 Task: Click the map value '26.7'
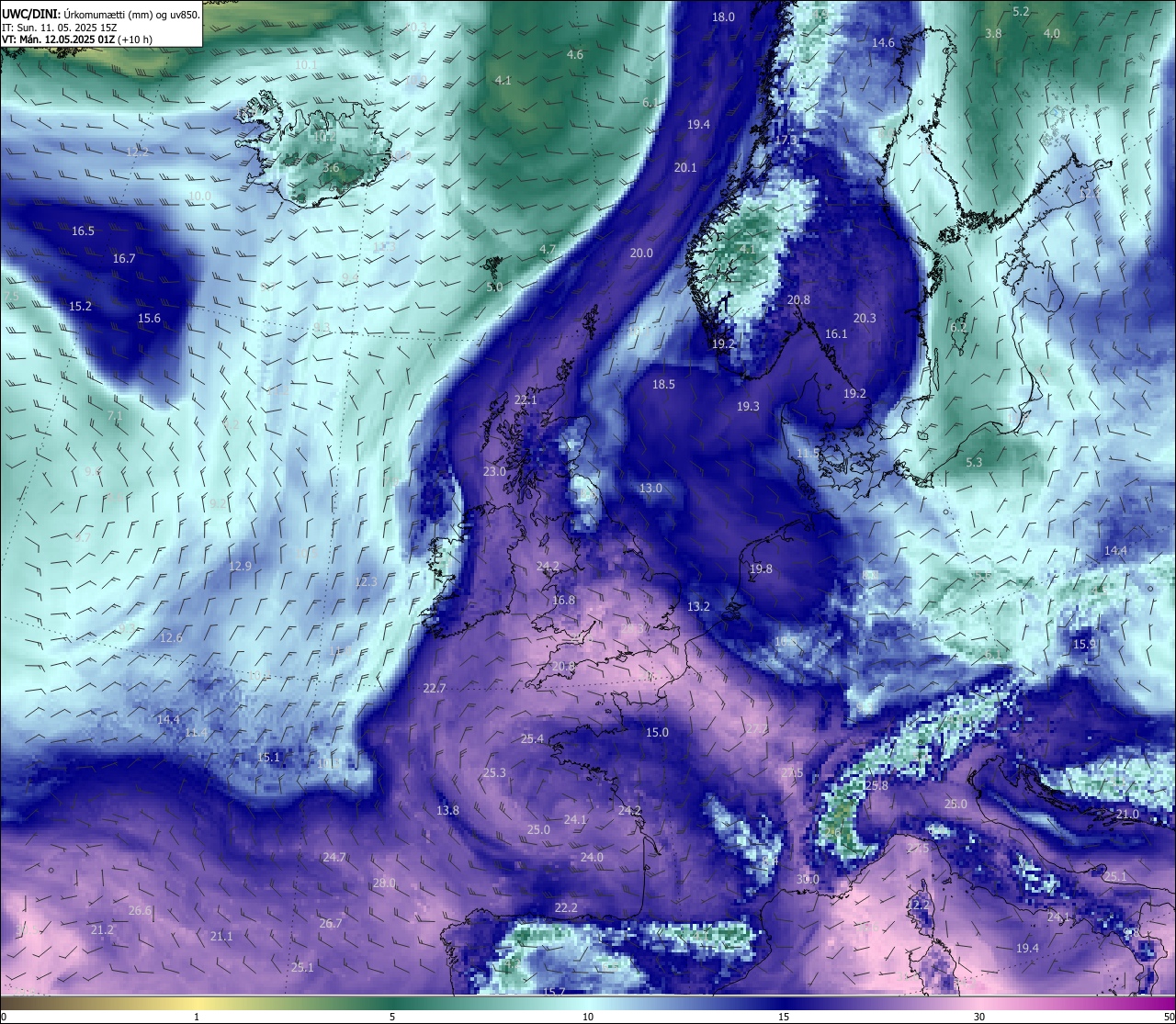point(330,924)
